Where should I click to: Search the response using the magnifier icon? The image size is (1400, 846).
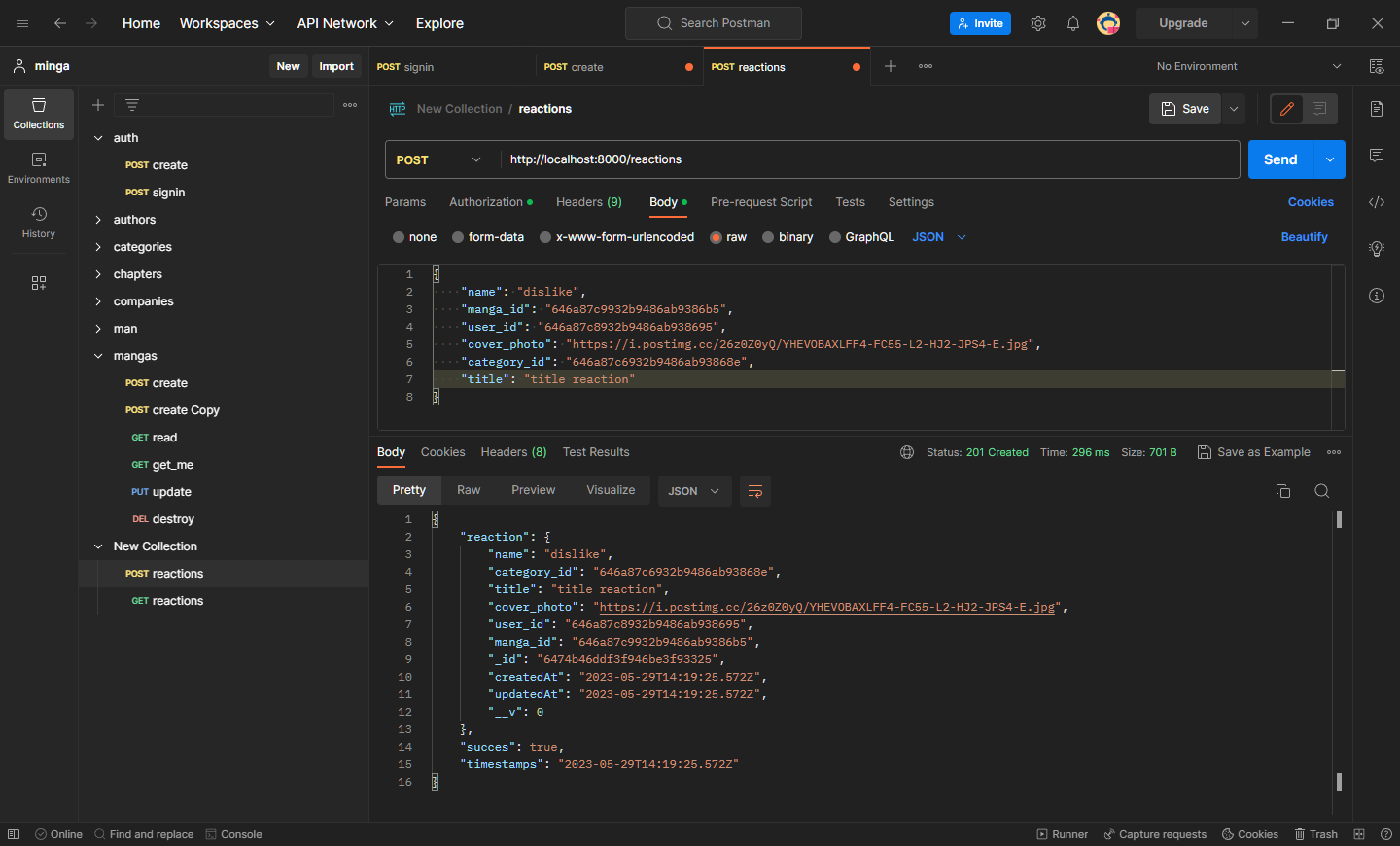1322,491
